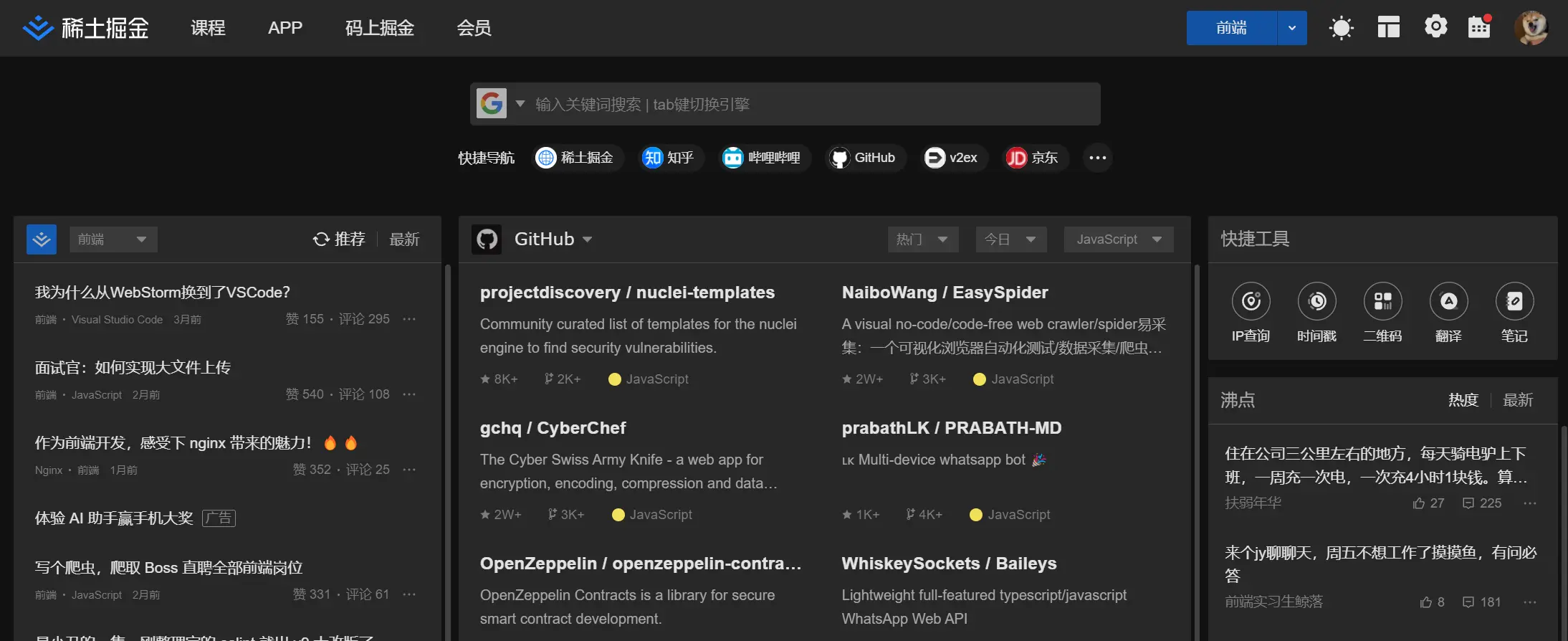Open article 我为什么从WebStorm换到了VSCode?
1568x641 pixels.
[163, 293]
